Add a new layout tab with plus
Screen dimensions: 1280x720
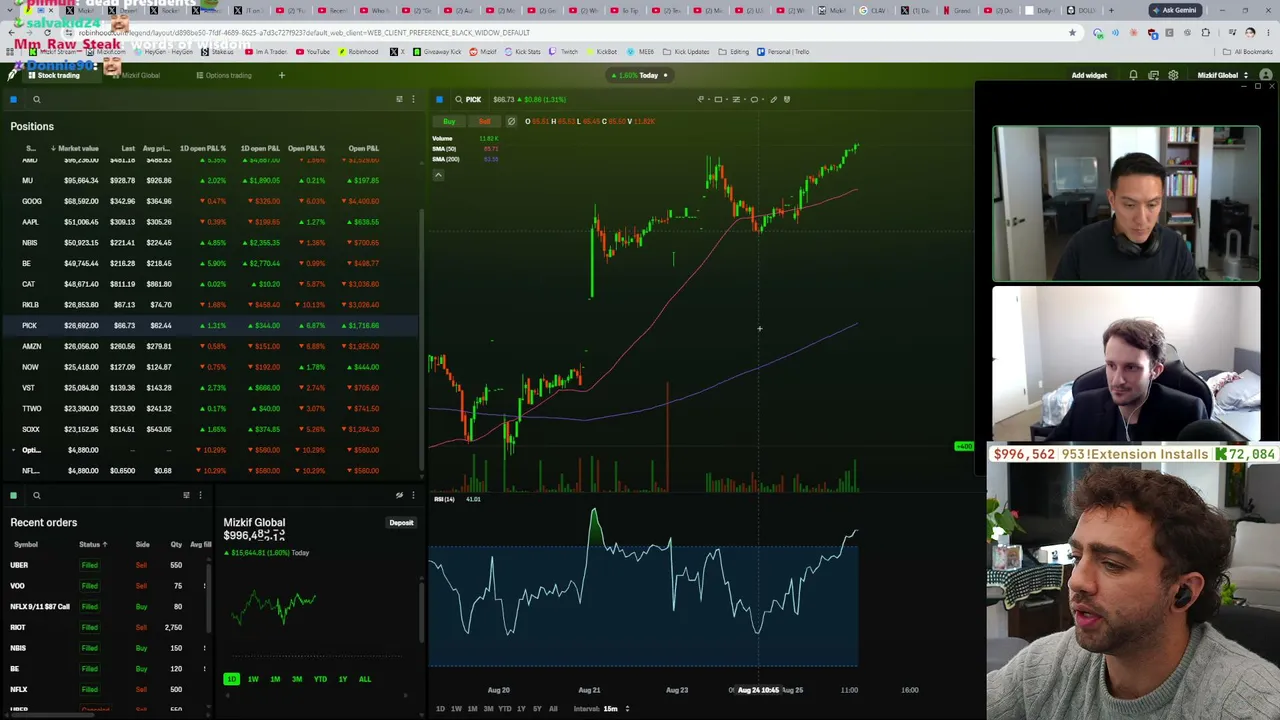281,75
